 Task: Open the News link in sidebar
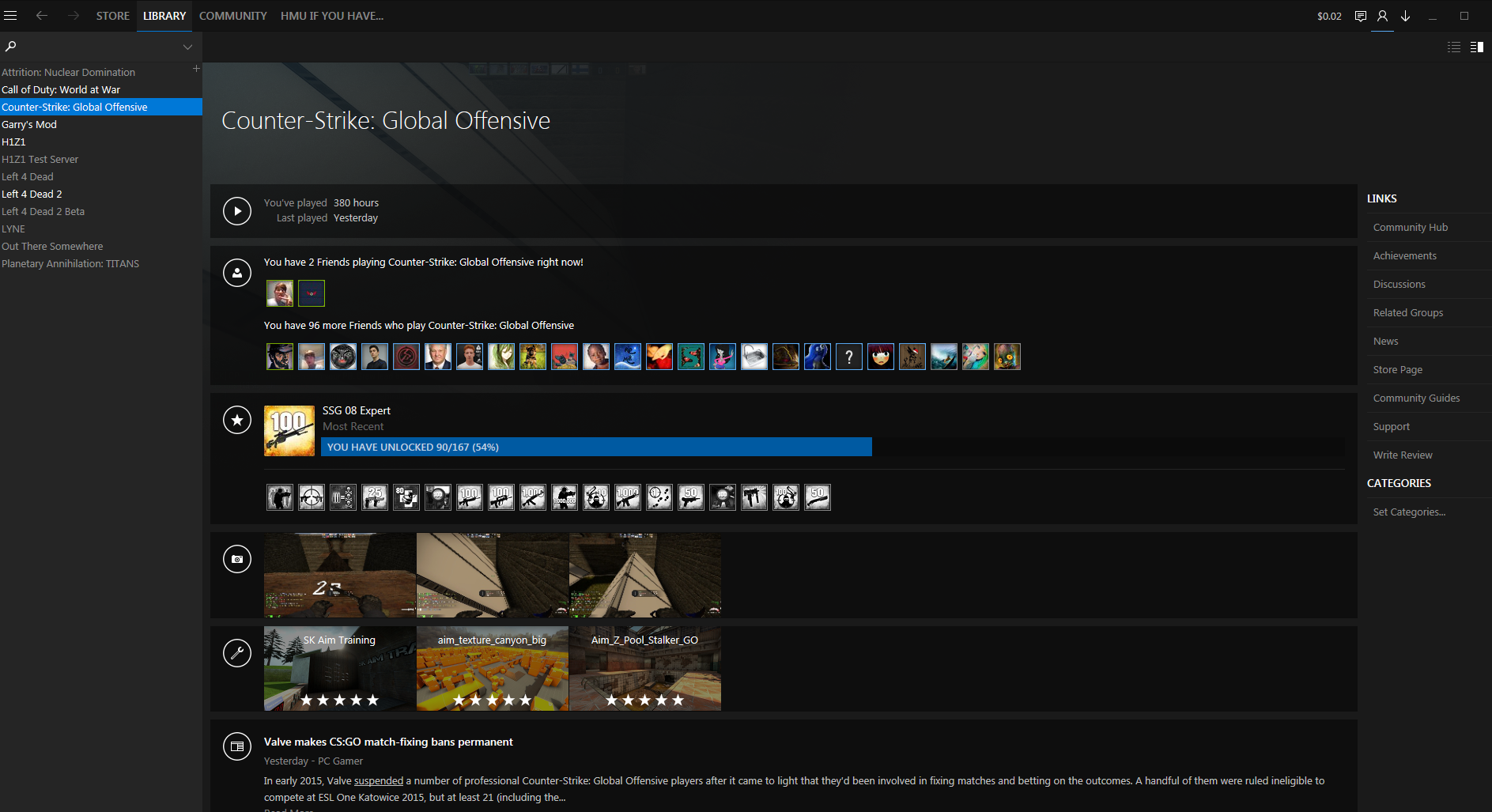click(x=1386, y=341)
